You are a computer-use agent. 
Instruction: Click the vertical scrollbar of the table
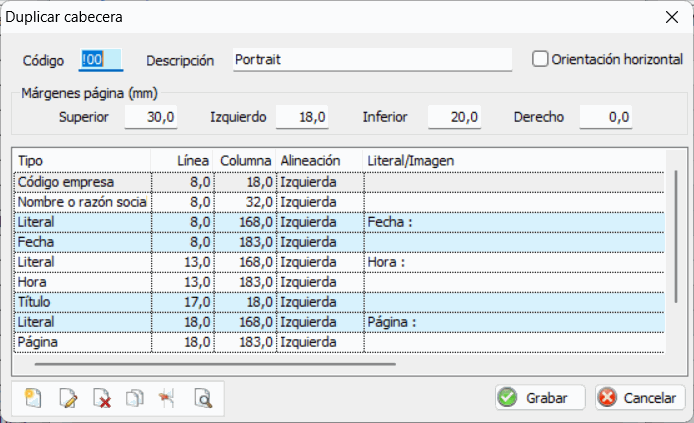coord(676,237)
